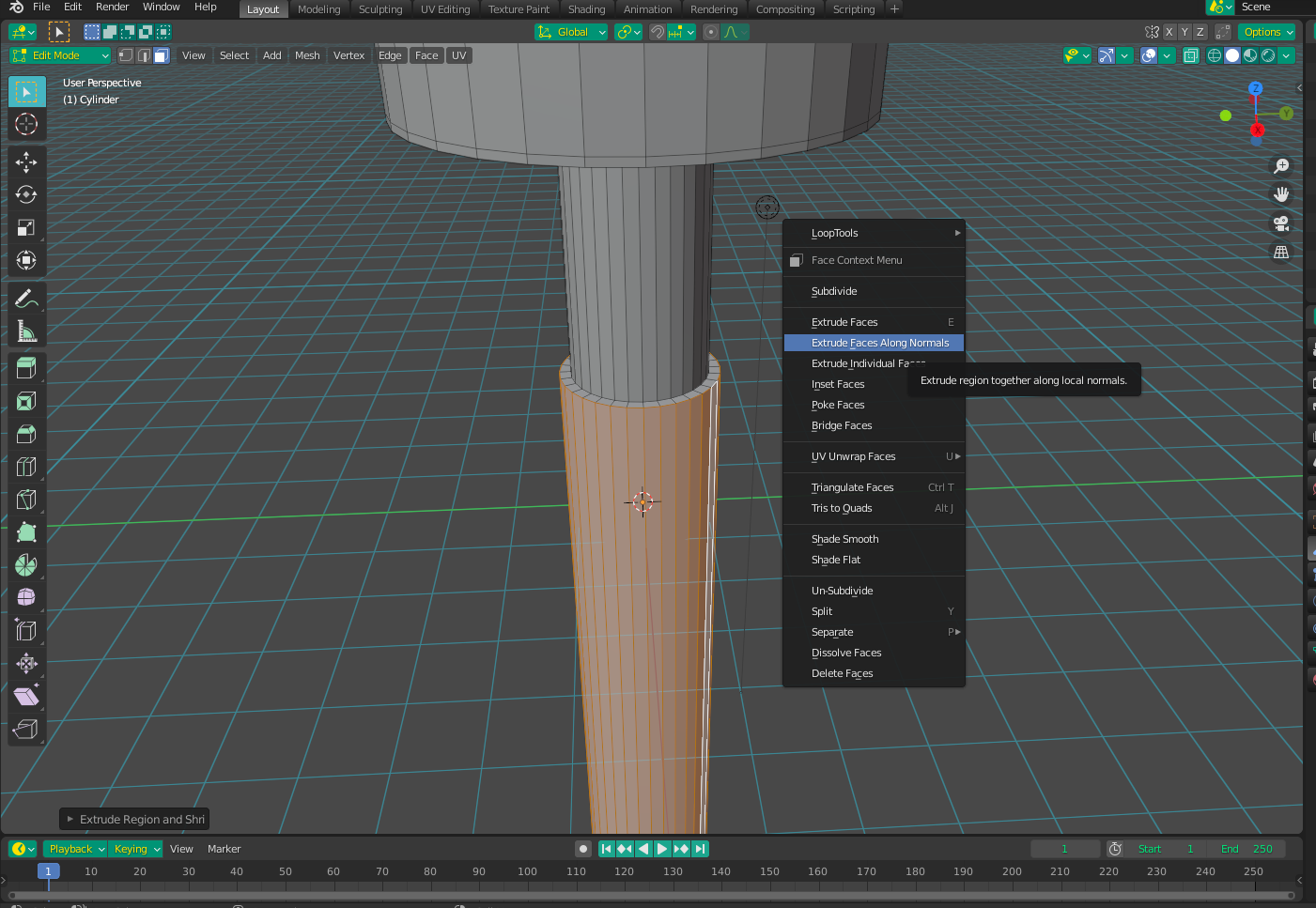Choose Delete Faces entry

tap(874, 673)
